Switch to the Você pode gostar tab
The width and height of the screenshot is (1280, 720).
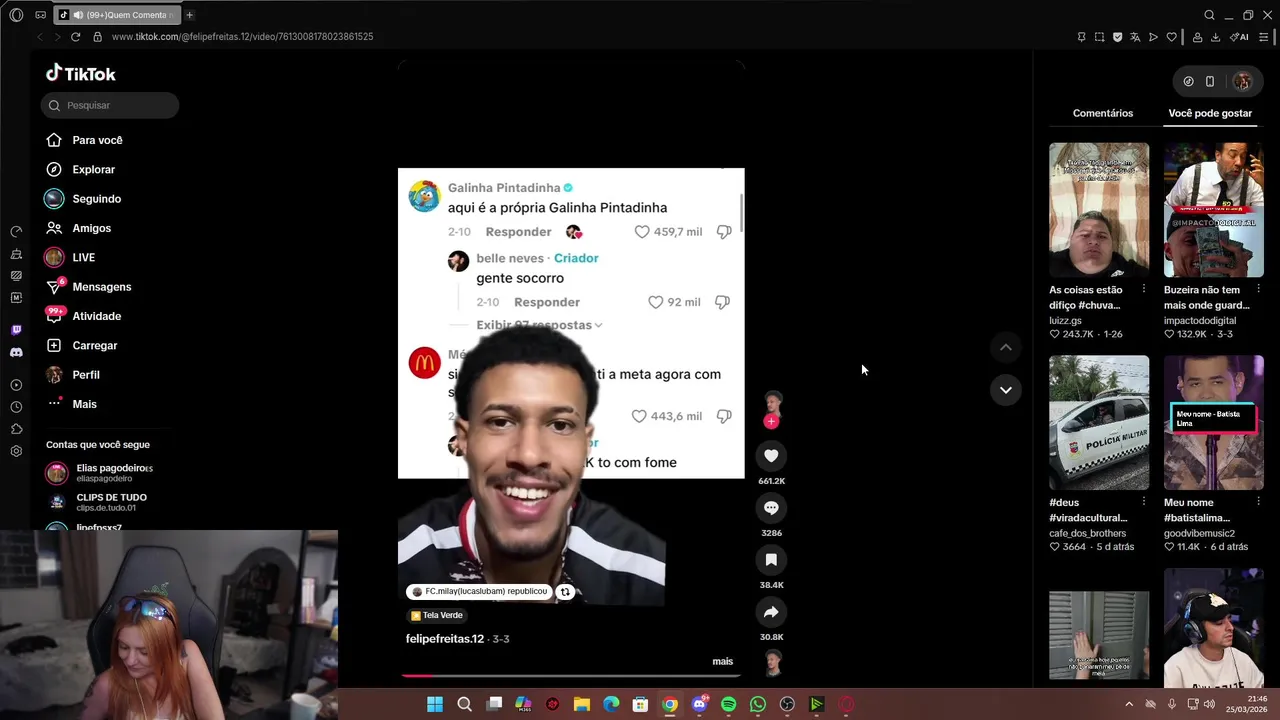tap(1210, 113)
